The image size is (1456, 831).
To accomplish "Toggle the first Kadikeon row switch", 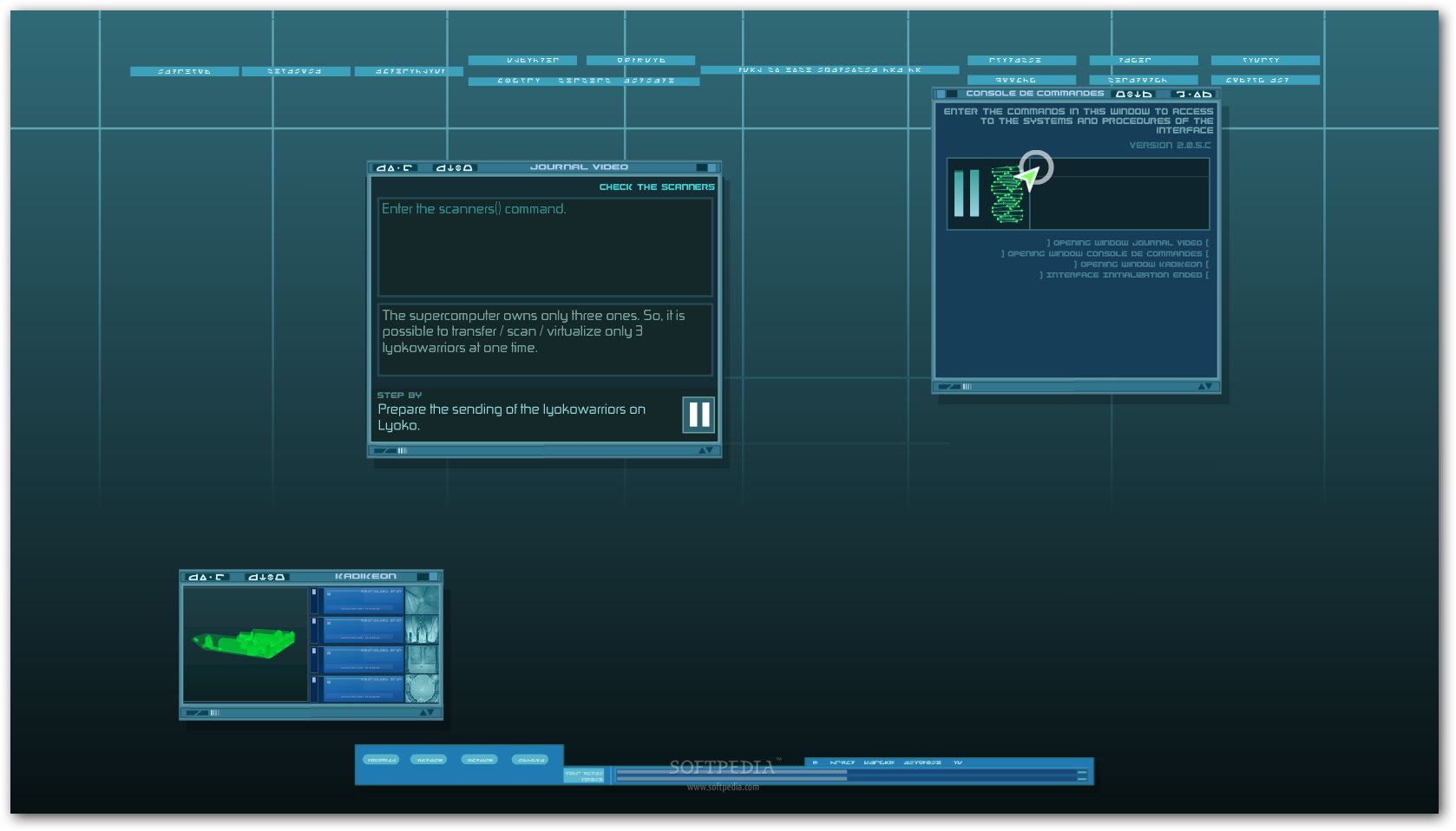I will coord(314,600).
